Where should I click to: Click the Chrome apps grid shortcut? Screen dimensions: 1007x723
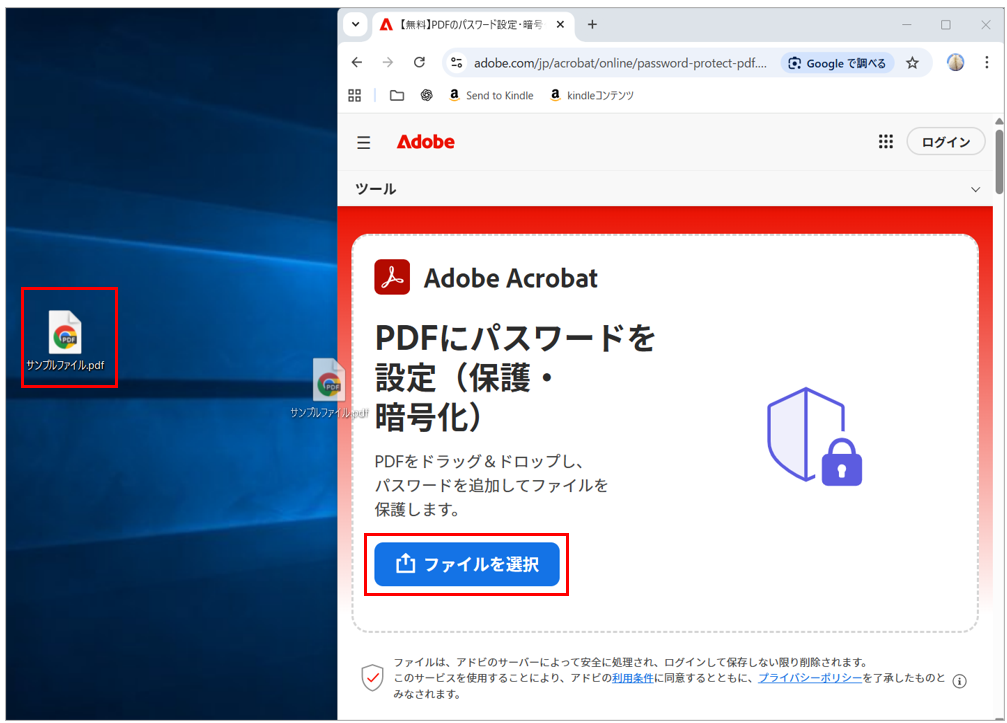point(354,96)
